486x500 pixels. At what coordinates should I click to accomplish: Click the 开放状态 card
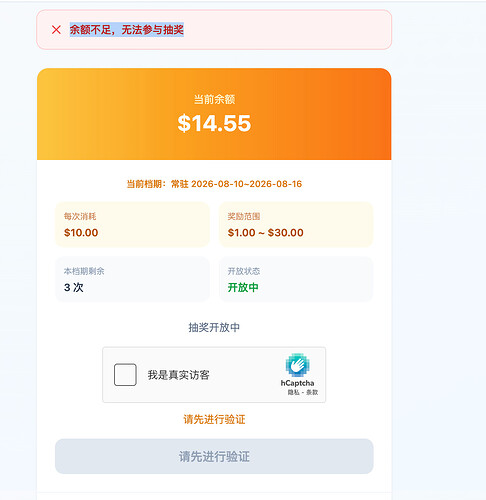pyautogui.click(x=296, y=279)
